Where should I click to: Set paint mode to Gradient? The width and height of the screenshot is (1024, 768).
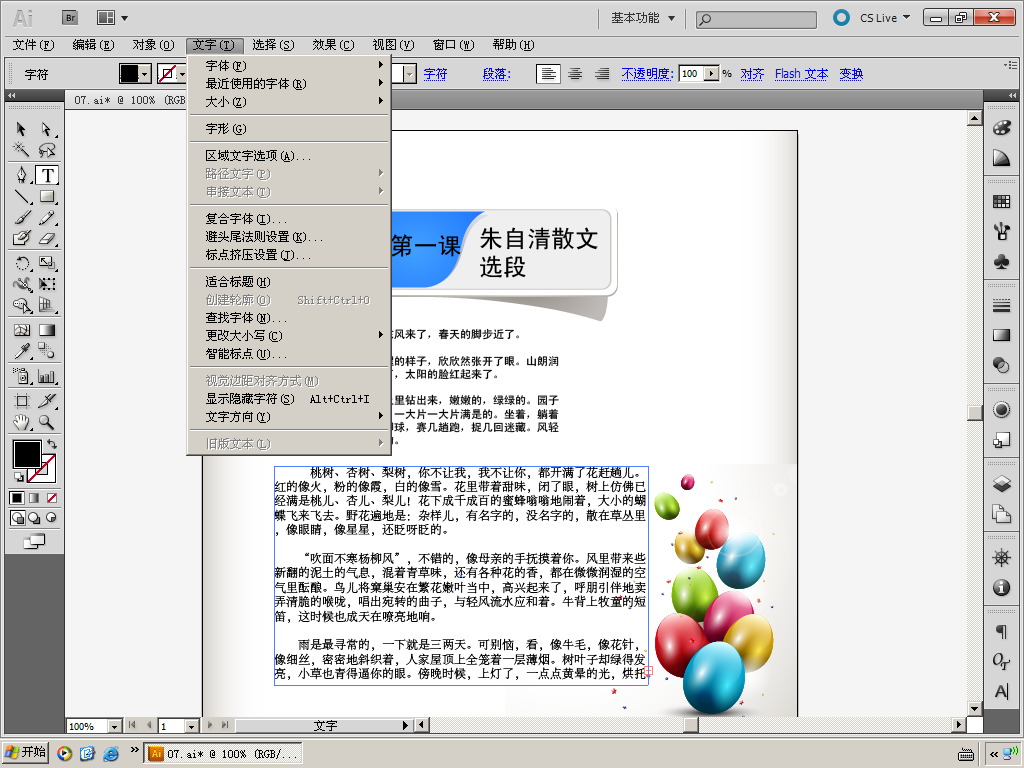click(34, 498)
